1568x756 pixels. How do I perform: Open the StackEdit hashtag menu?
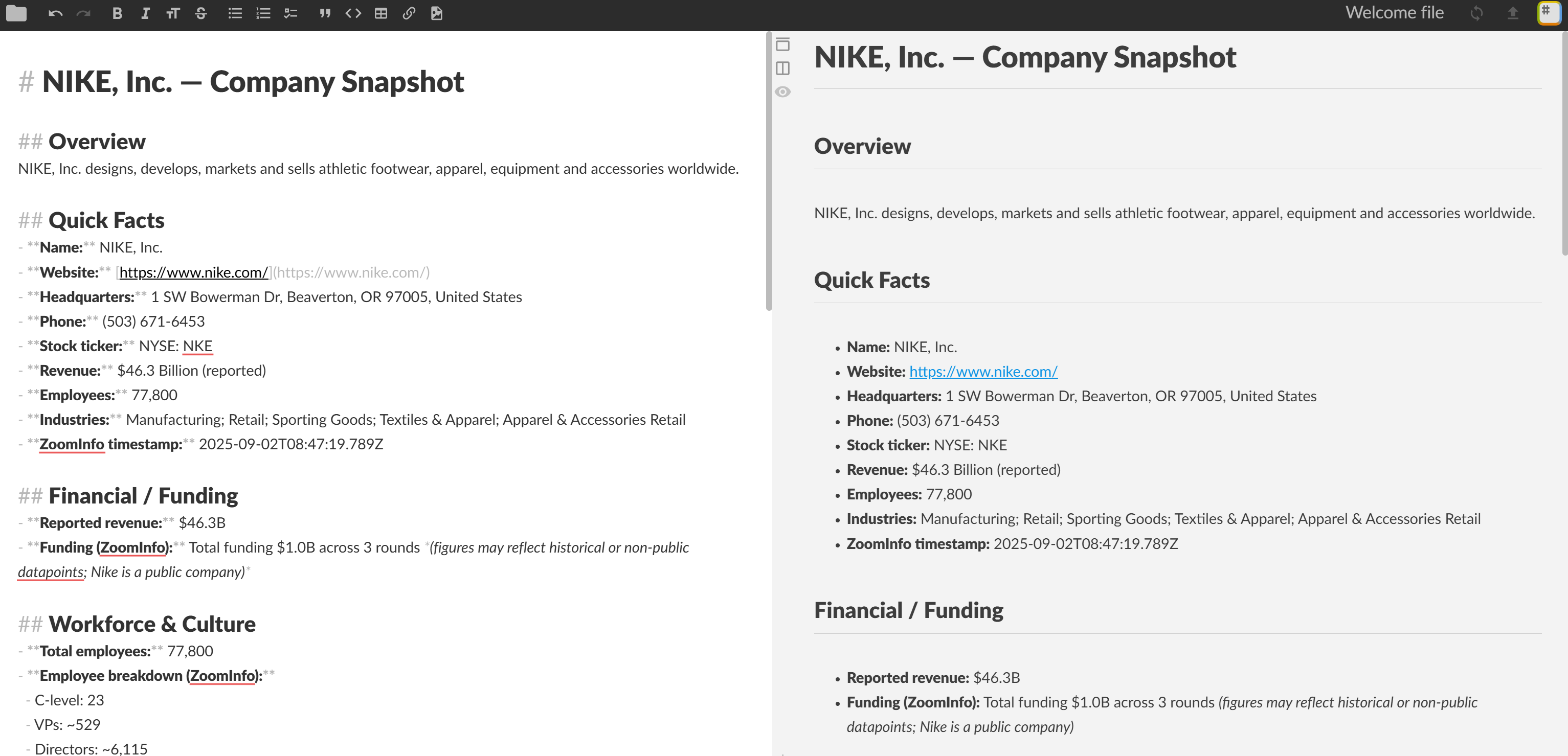pos(1549,13)
